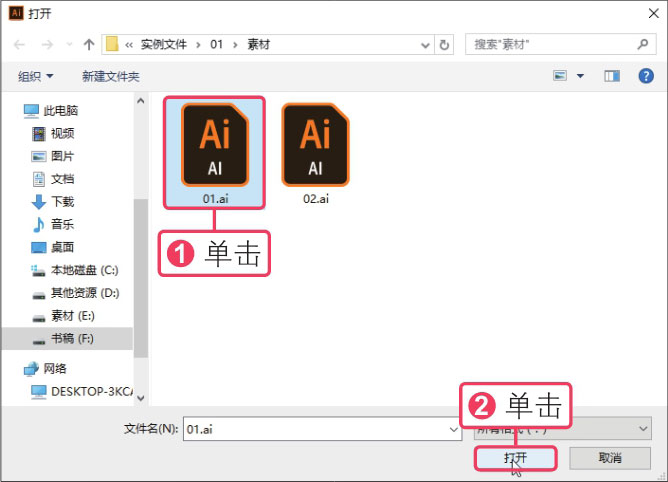Click the 文件名 input field
This screenshot has height=482, width=668.
click(x=322, y=429)
